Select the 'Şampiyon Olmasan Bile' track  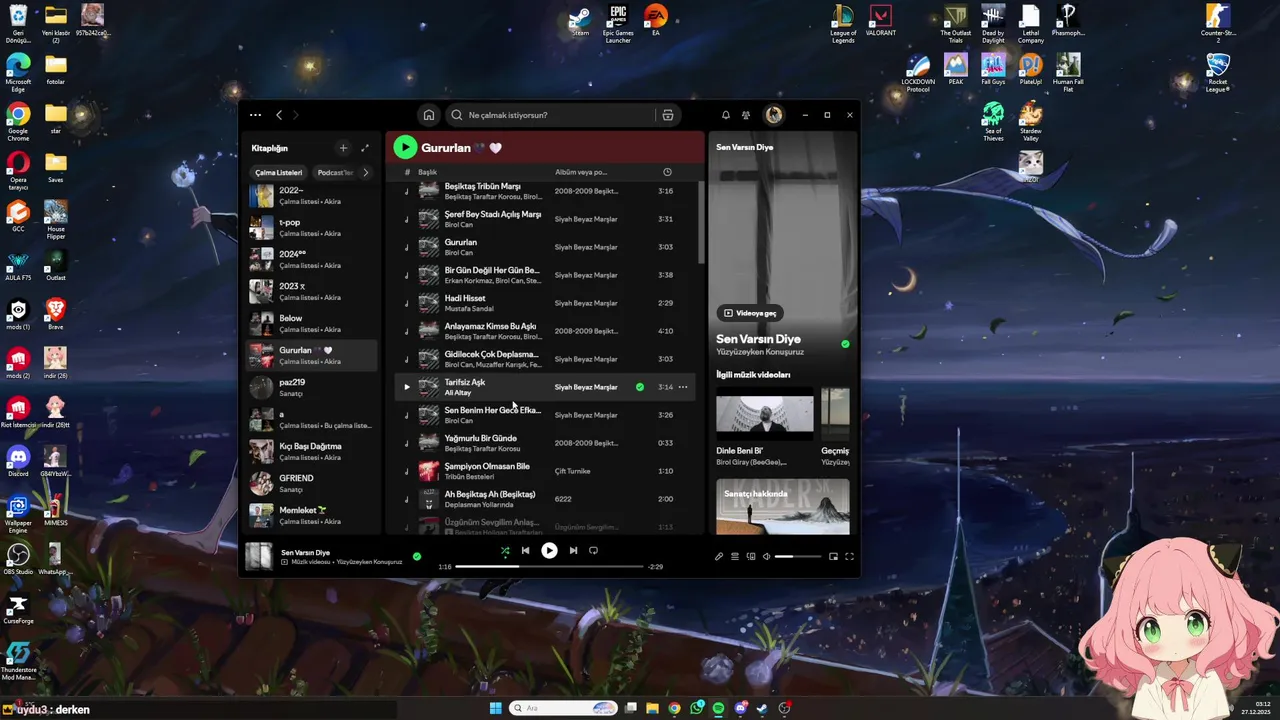tap(545, 471)
